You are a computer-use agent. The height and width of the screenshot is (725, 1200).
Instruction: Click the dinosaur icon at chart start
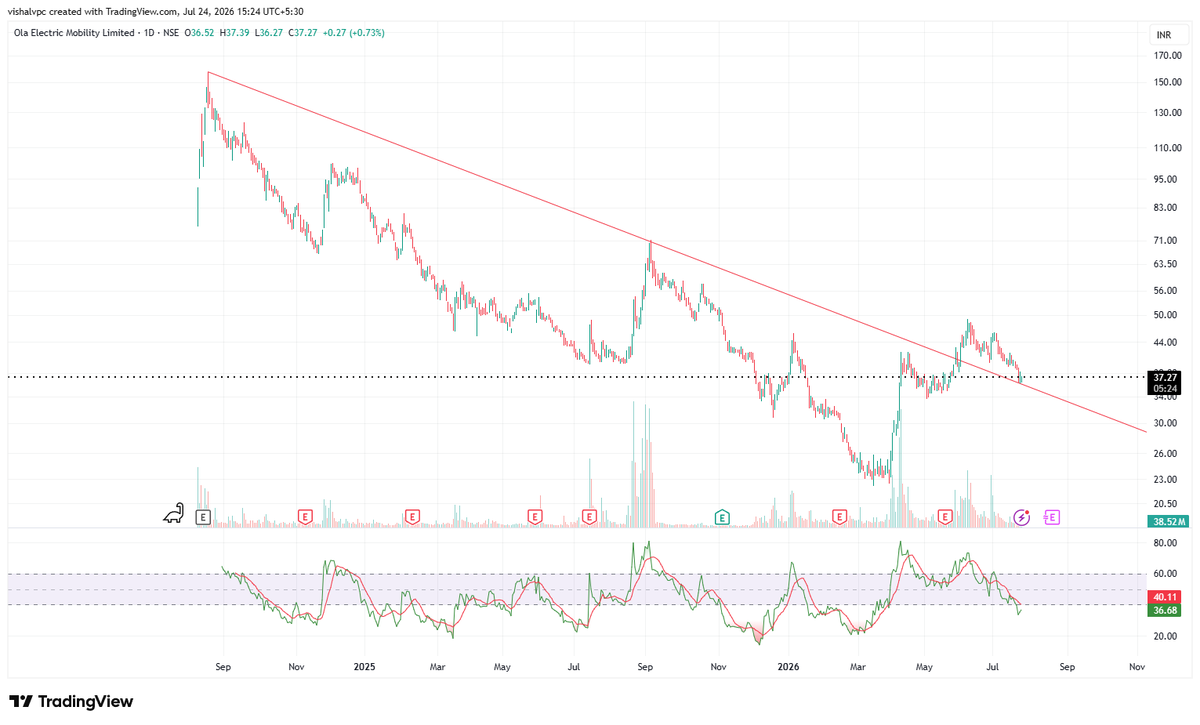pyautogui.click(x=175, y=514)
